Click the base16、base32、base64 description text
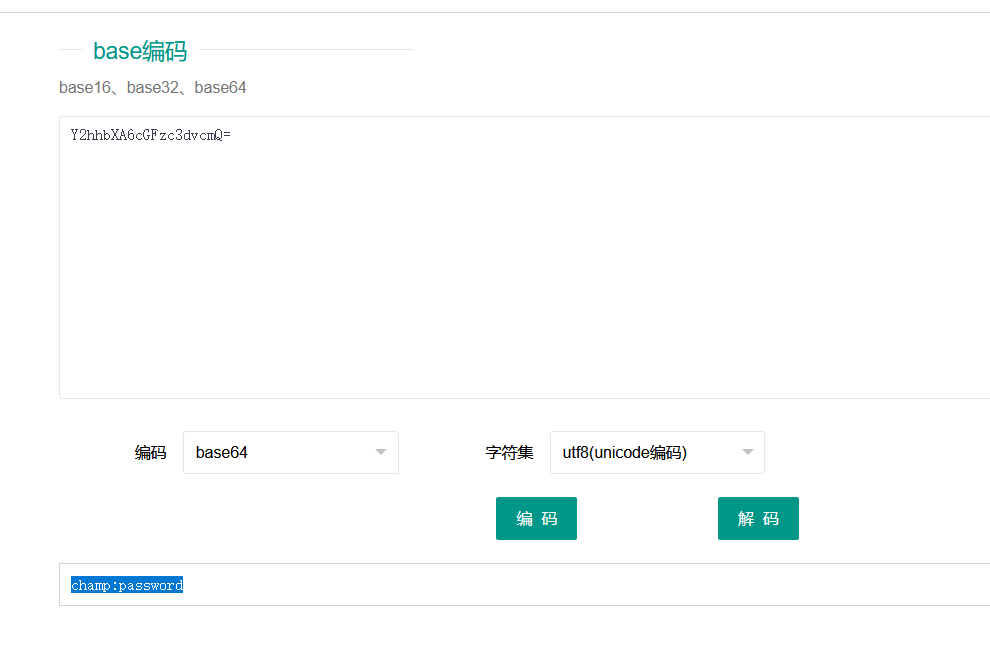Screen dimensions: 990x666 [152, 87]
